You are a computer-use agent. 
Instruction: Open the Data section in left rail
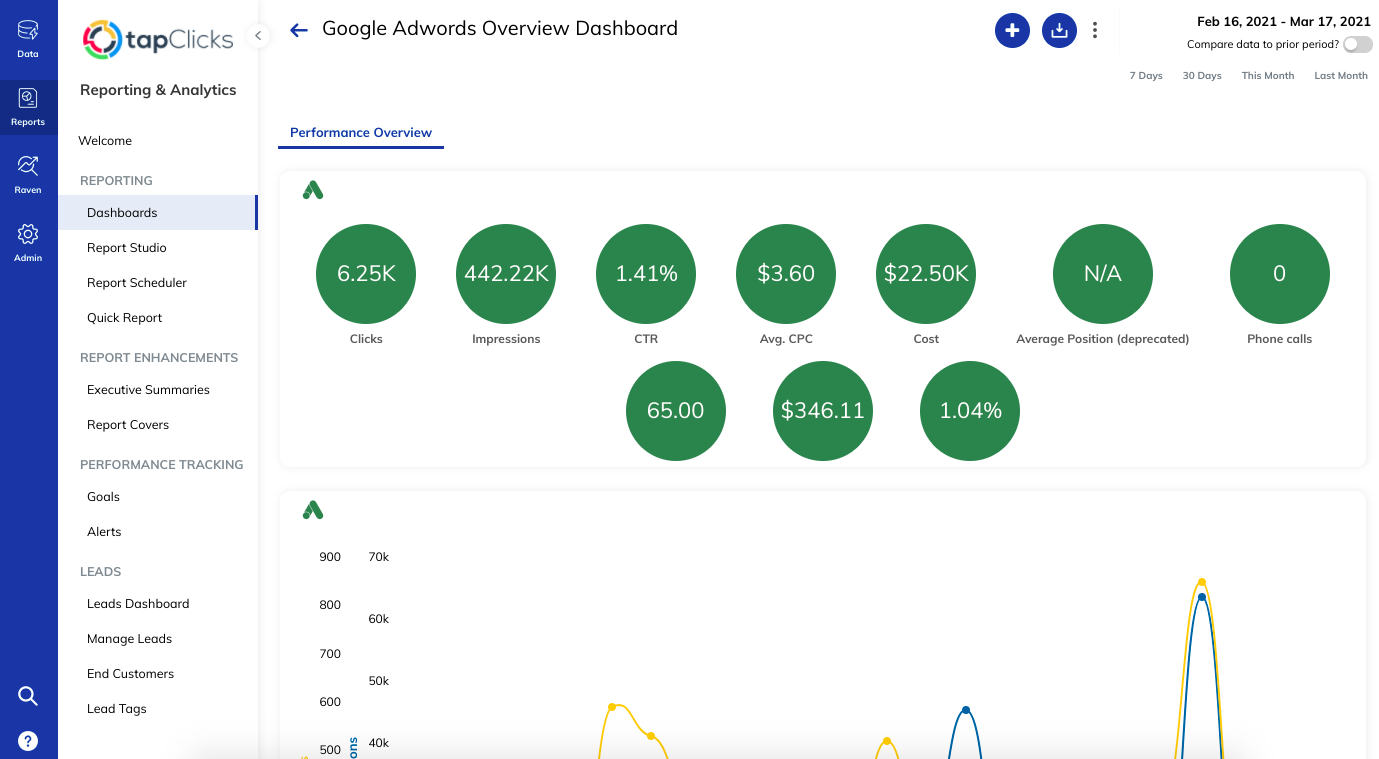pyautogui.click(x=28, y=39)
